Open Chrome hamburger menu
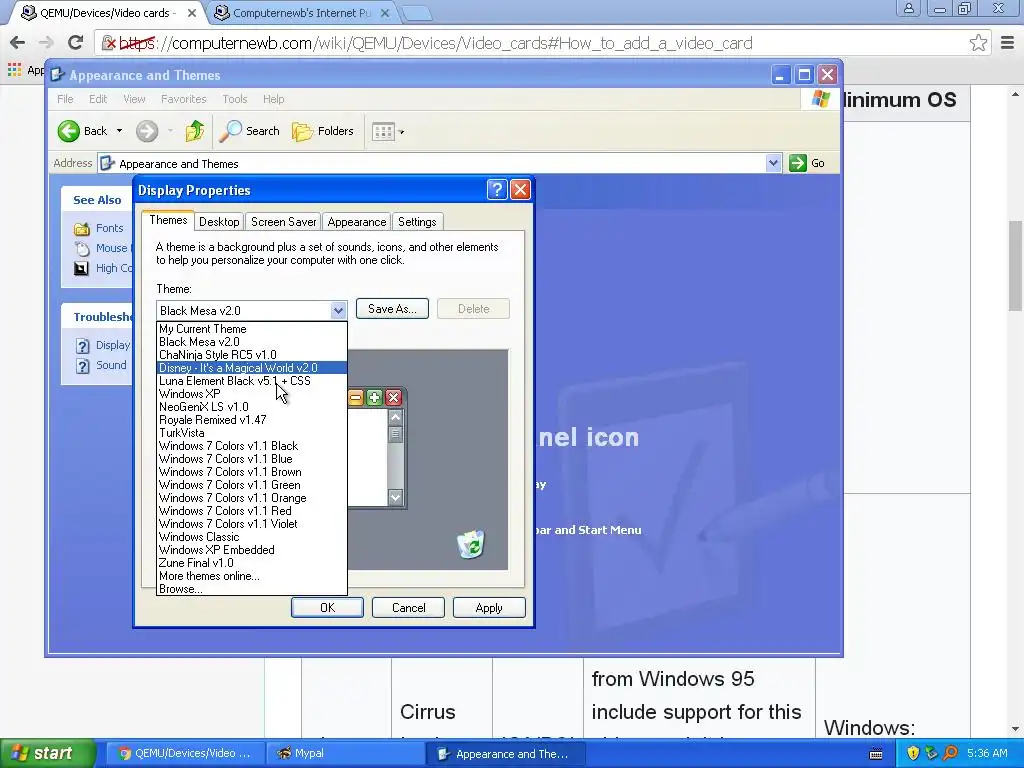 coord(1008,43)
